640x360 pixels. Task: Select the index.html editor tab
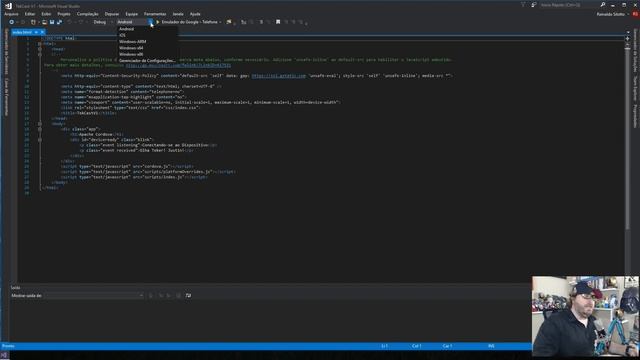[22, 32]
